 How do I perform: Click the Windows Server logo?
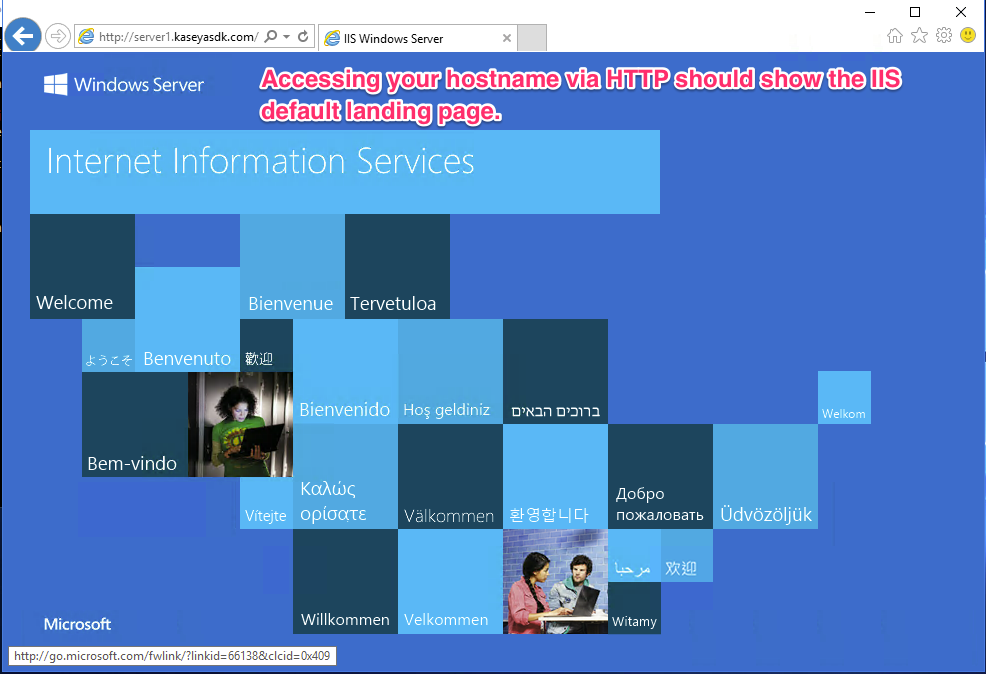click(x=124, y=84)
